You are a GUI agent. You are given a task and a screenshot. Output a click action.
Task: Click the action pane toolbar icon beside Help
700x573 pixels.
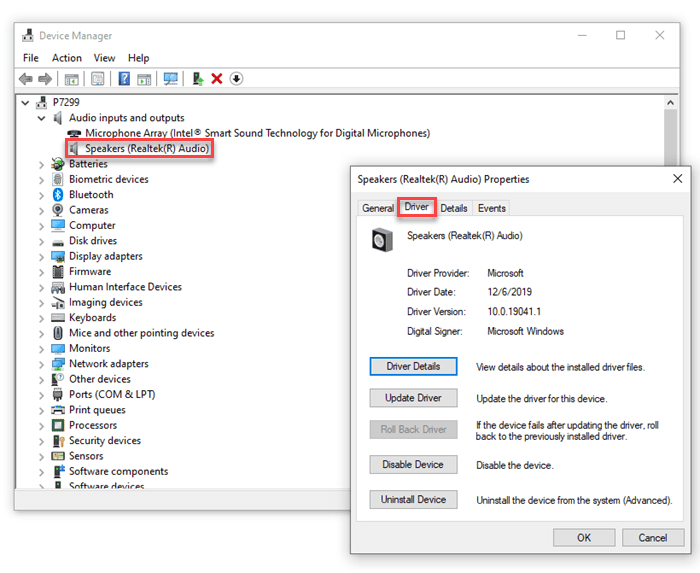point(144,79)
